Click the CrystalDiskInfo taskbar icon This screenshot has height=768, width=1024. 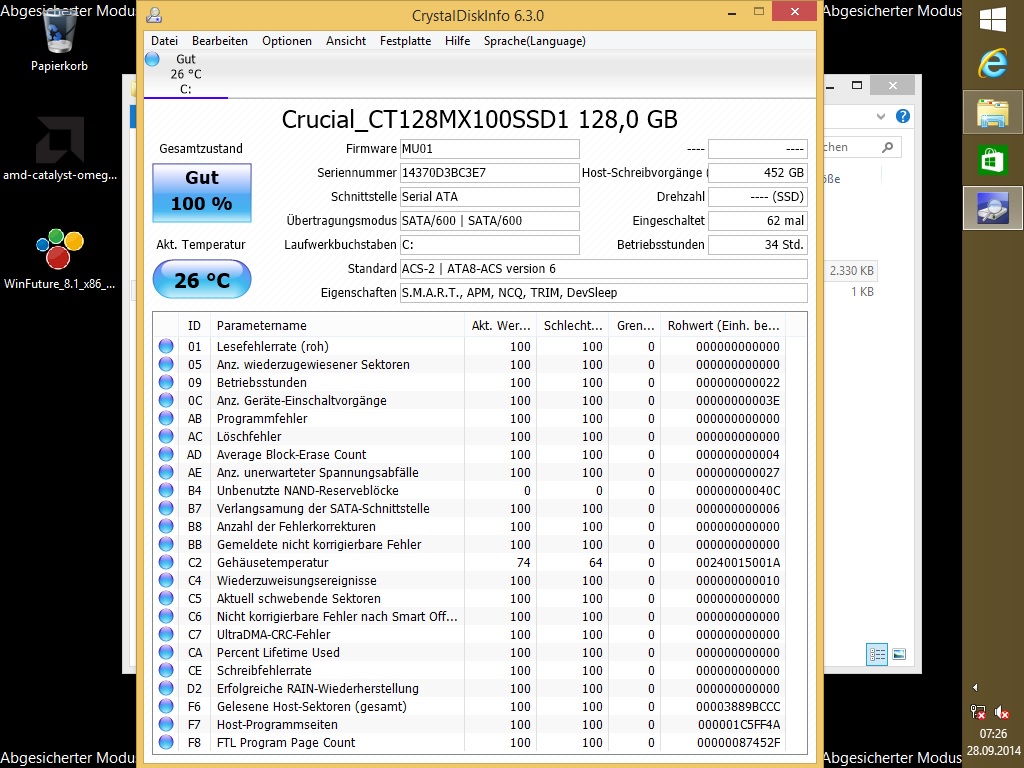[x=993, y=208]
